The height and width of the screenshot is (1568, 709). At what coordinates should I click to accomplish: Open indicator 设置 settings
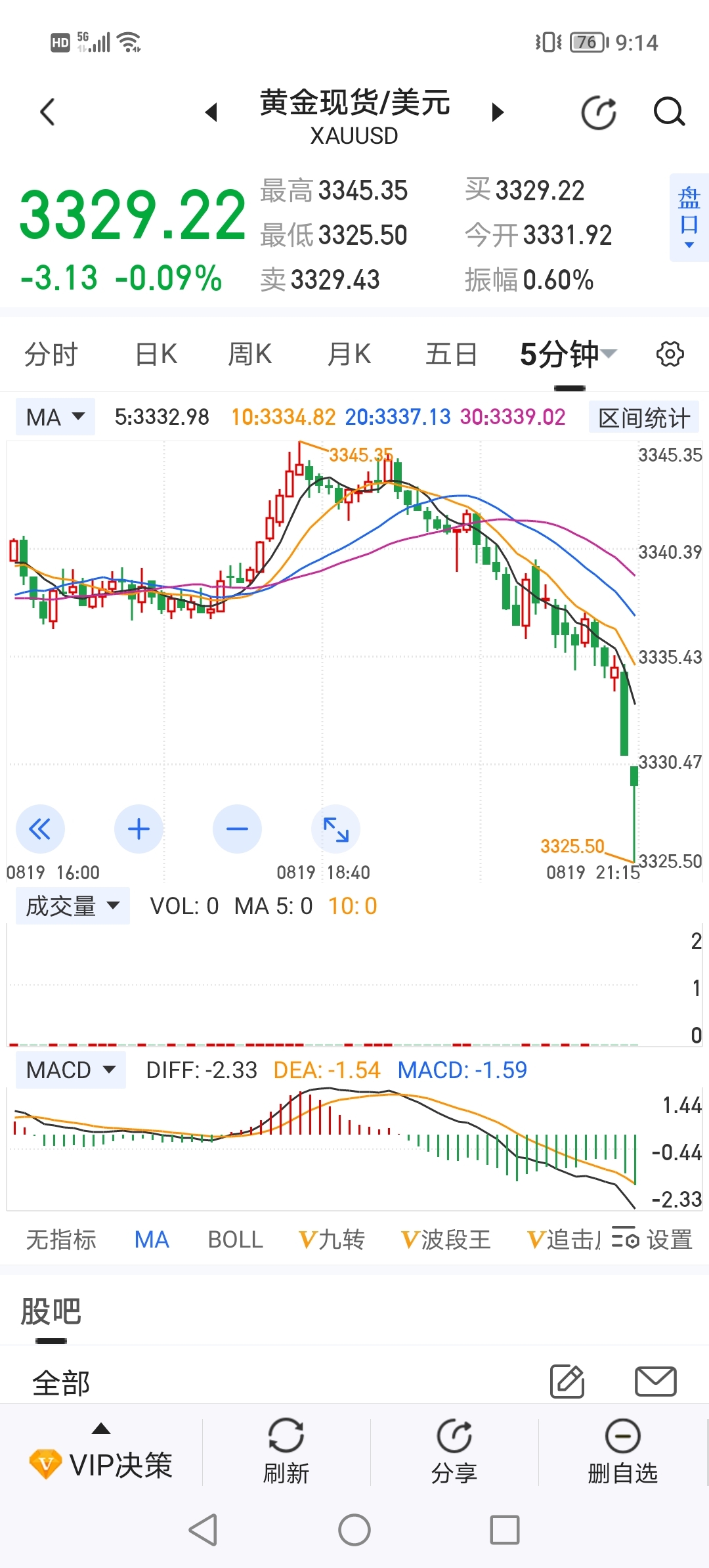(x=652, y=1240)
